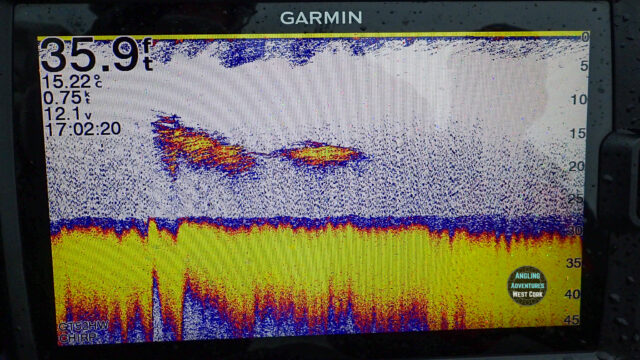Tap the 0 depth scale mark

585,37
